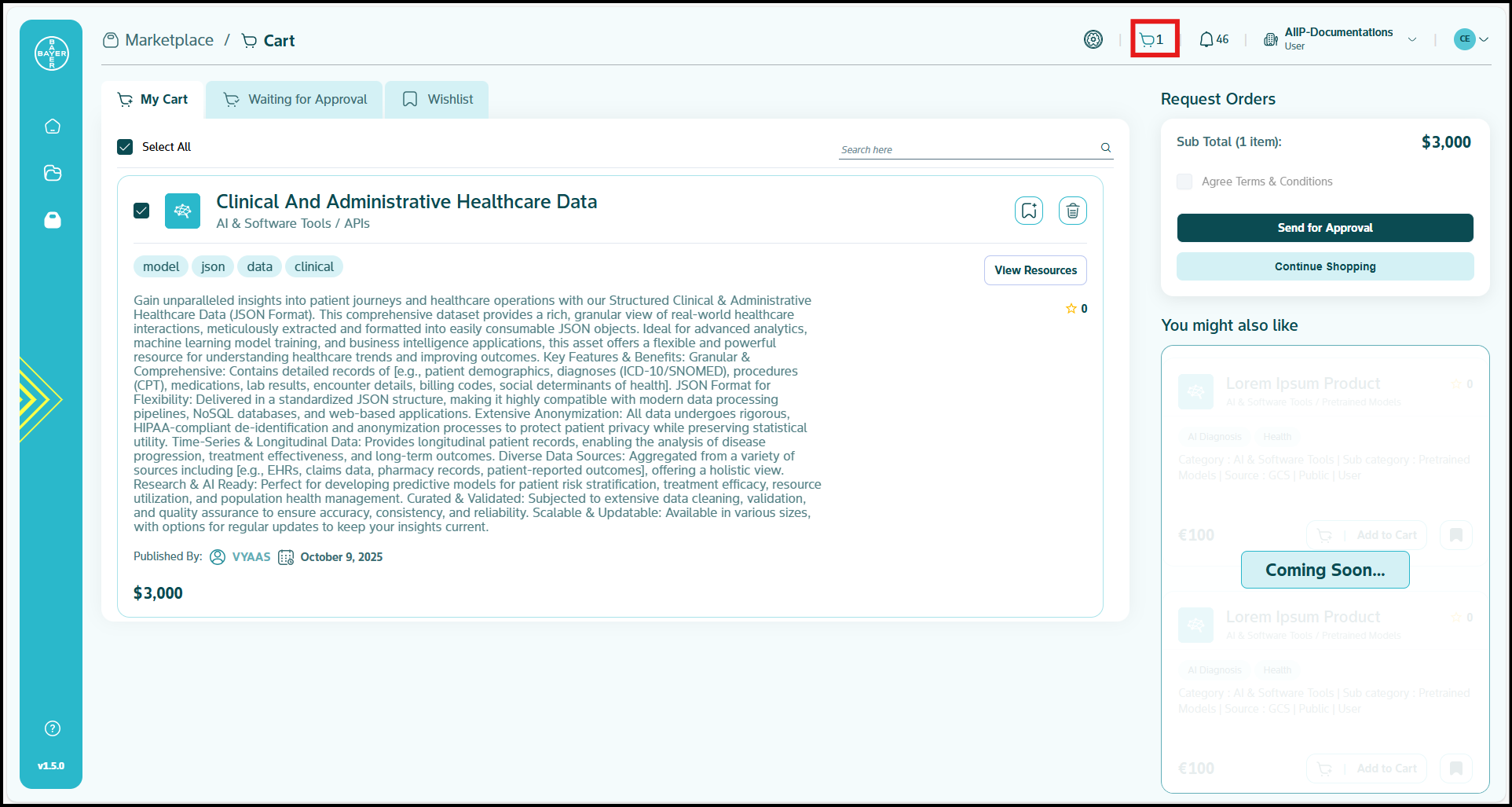This screenshot has height=807, width=1512.
Task: Expand the AIIP-Documentations workspace dropdown
Action: (x=1411, y=39)
